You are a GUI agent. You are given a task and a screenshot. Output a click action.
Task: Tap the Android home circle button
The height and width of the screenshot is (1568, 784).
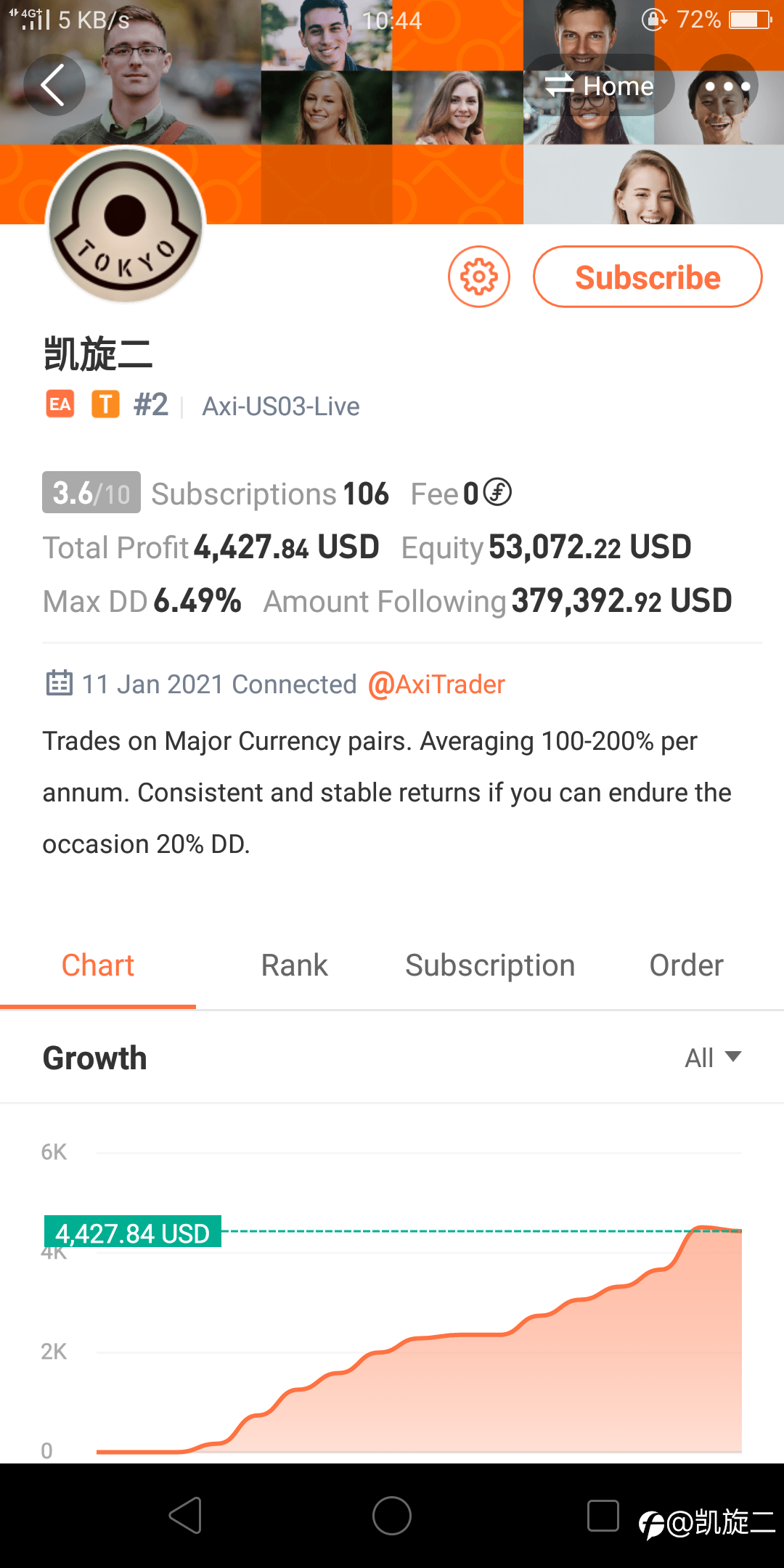392,1516
